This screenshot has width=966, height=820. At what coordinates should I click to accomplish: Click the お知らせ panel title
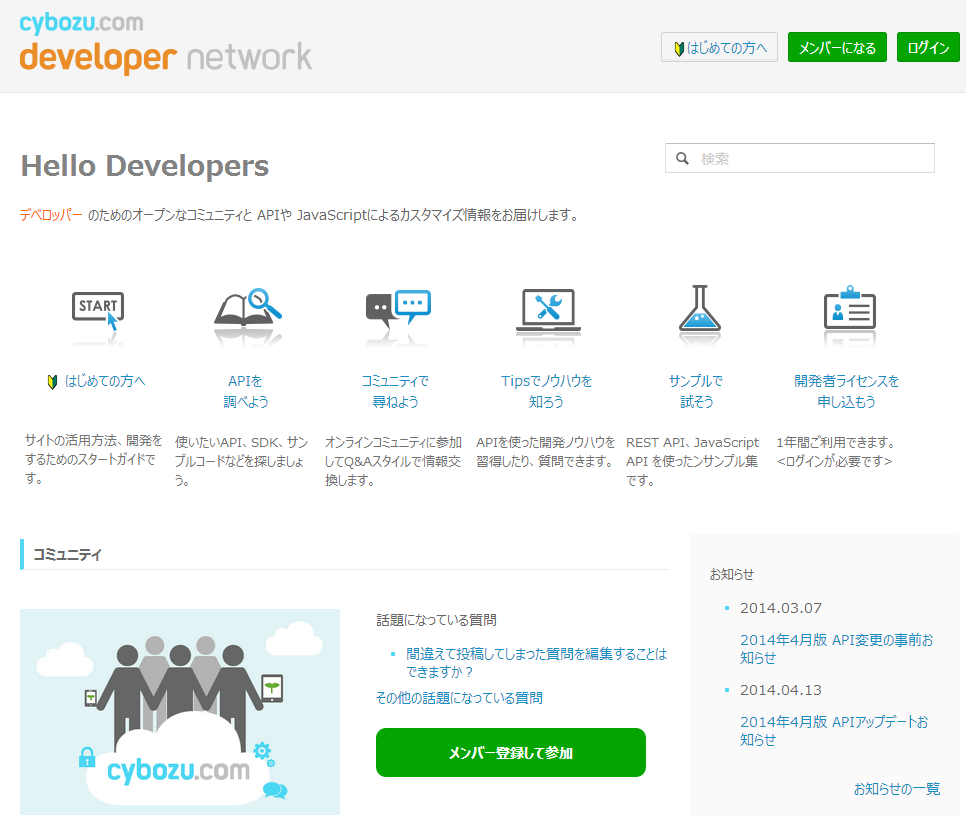click(x=731, y=574)
